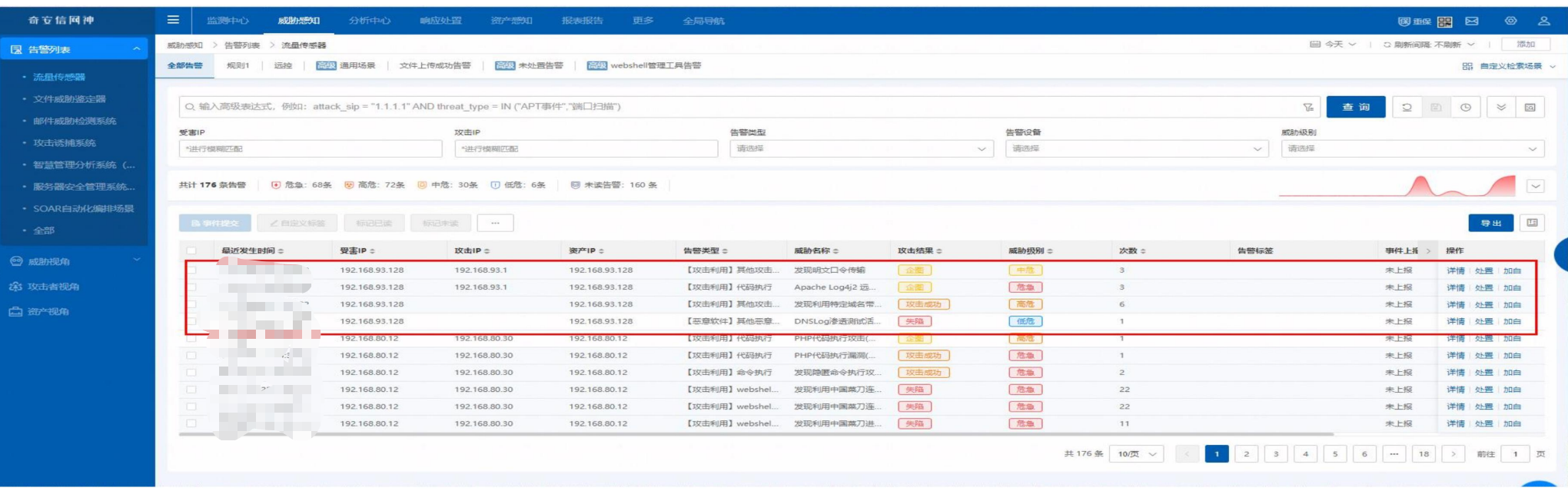Open 文件威胁鉴定器 in the sidebar
This screenshot has width=1568, height=491.
pyautogui.click(x=70, y=99)
